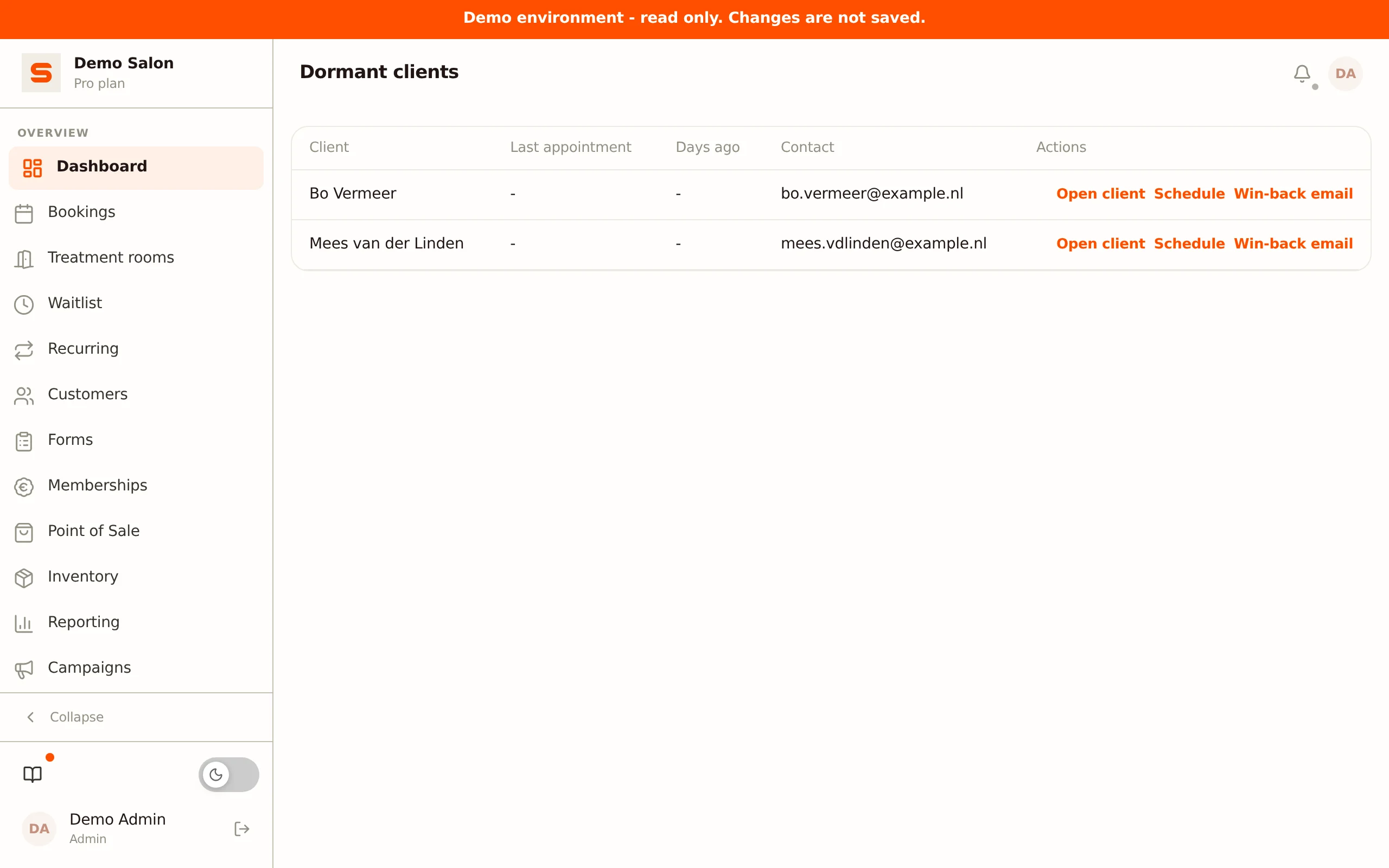Image resolution: width=1389 pixels, height=868 pixels.
Task: Click the Forms clipboard icon
Action: (x=23, y=441)
